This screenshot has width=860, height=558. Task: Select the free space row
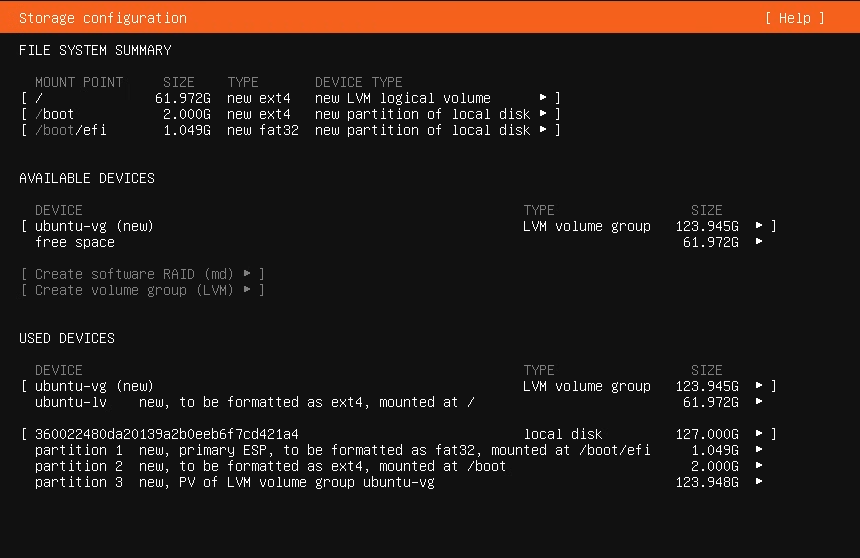click(x=399, y=242)
